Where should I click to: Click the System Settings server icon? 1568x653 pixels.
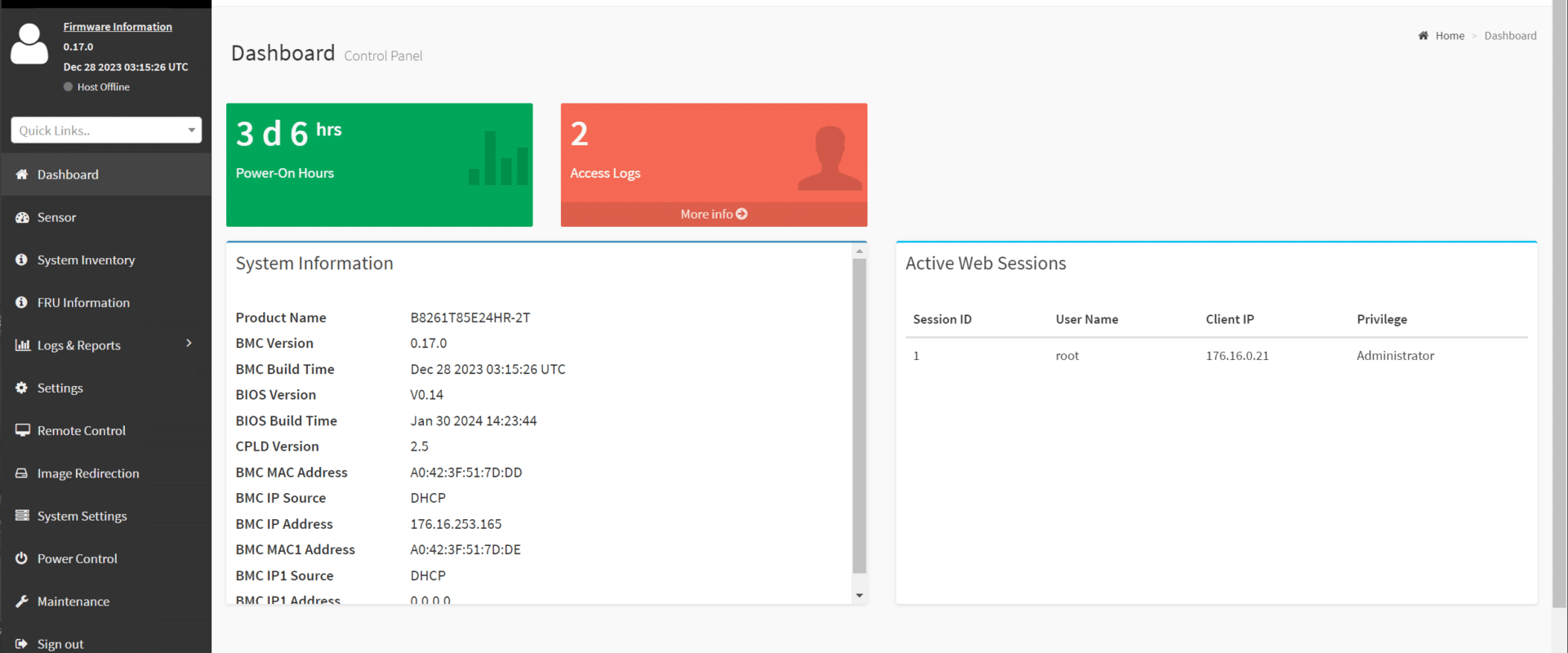(x=22, y=515)
